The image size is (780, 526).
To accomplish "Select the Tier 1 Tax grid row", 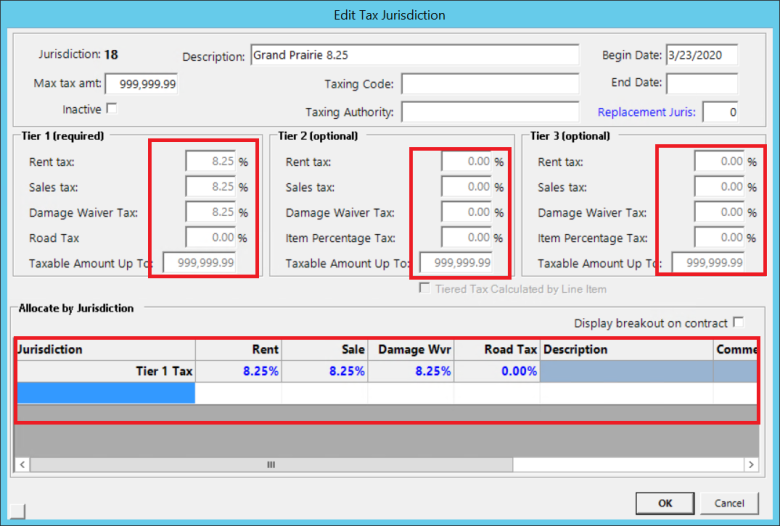I will [x=105, y=371].
